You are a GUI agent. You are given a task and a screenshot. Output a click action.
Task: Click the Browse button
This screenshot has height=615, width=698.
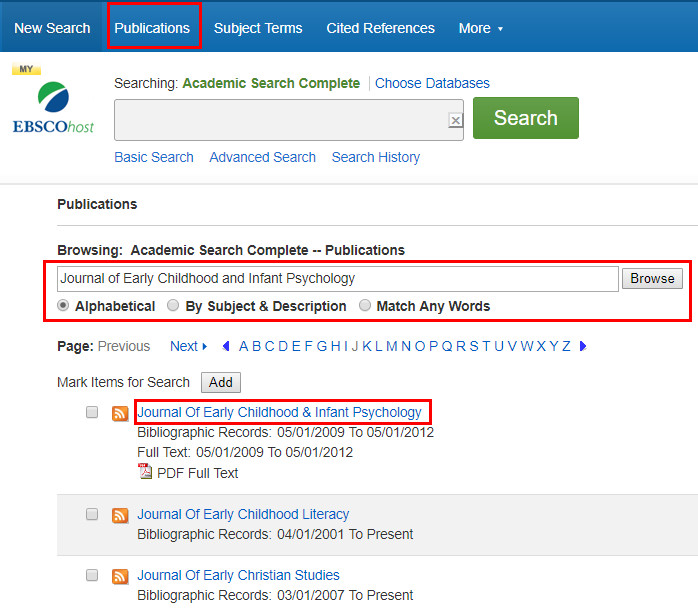[x=652, y=279]
